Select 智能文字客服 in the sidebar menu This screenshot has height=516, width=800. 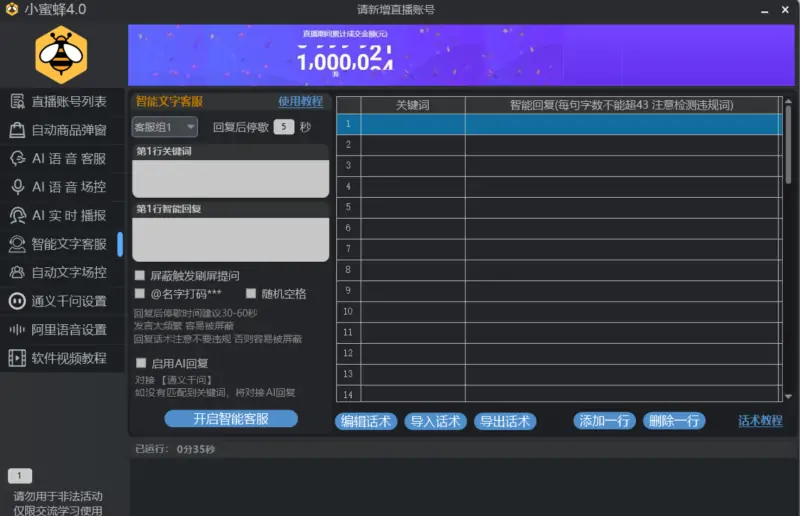pos(68,244)
